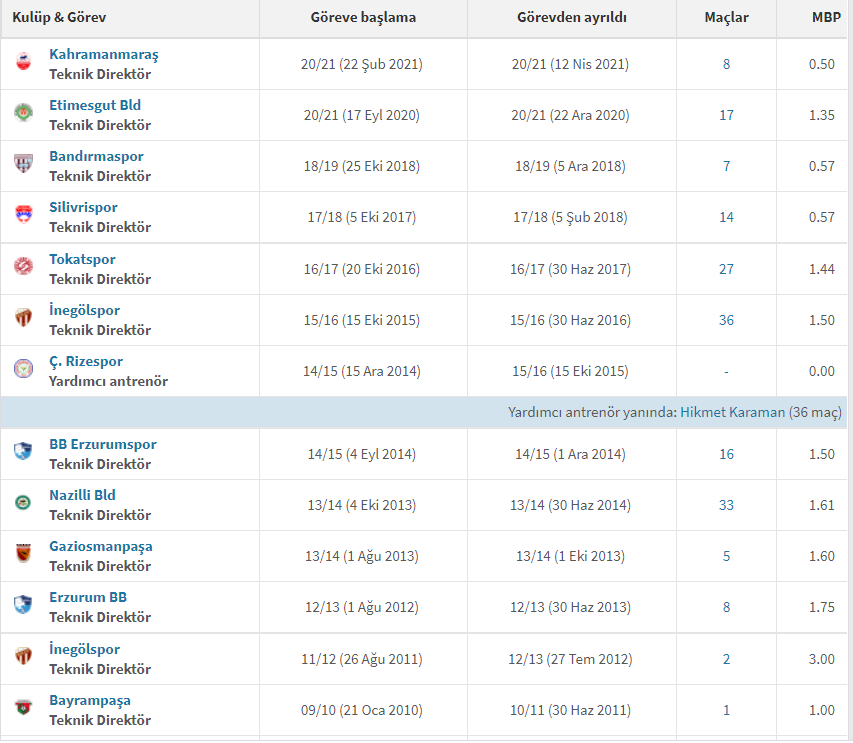Click Etimesgut Bld matches count 17

click(726, 115)
